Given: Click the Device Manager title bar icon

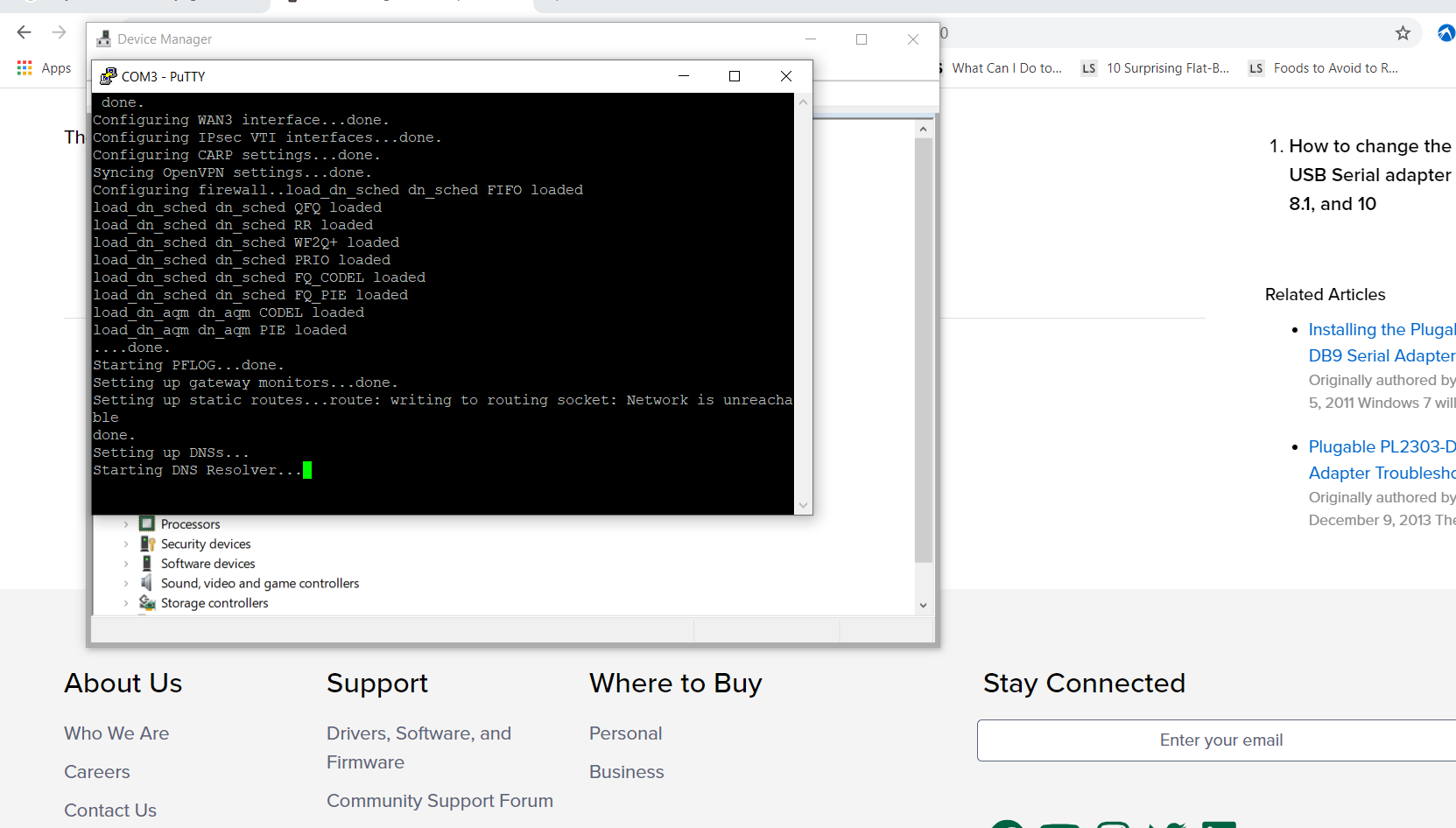Looking at the screenshot, I should click(104, 39).
